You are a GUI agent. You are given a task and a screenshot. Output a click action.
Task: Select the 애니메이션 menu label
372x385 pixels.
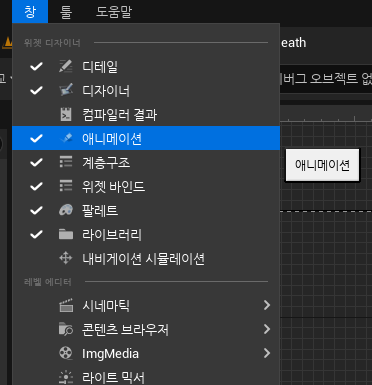pos(112,139)
